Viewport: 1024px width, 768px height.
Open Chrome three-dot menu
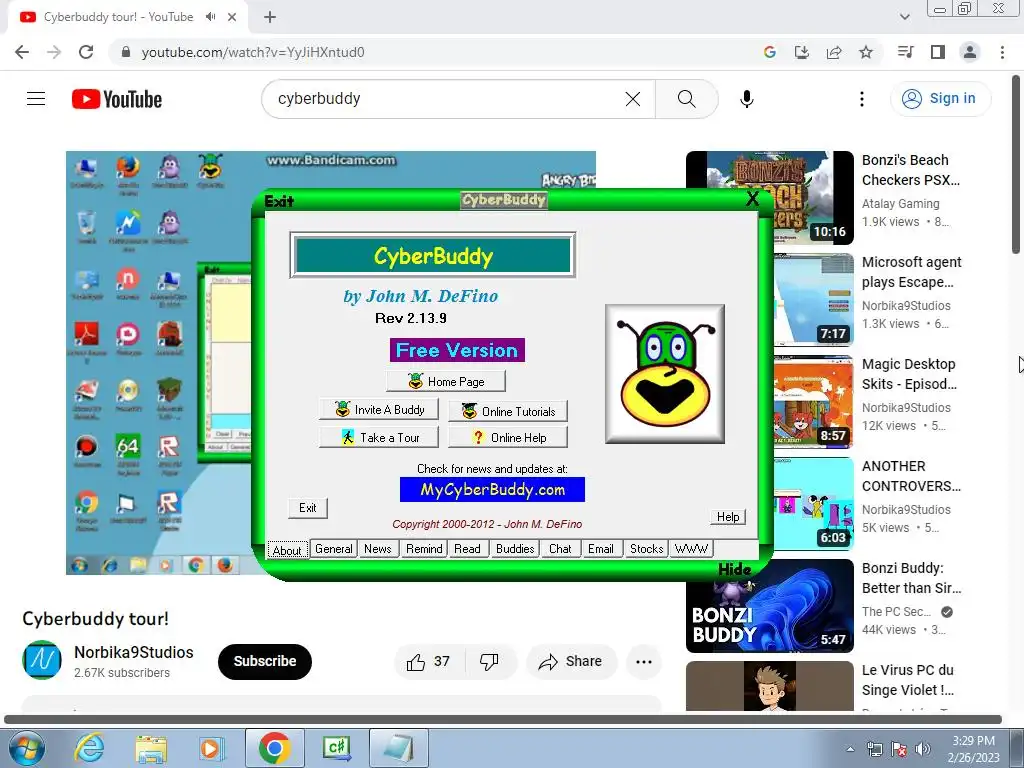(1002, 52)
